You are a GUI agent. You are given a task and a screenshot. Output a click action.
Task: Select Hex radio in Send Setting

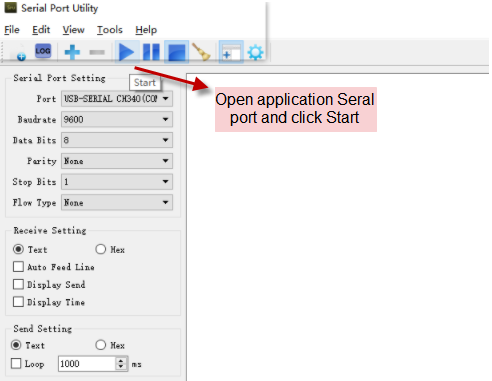point(101,345)
